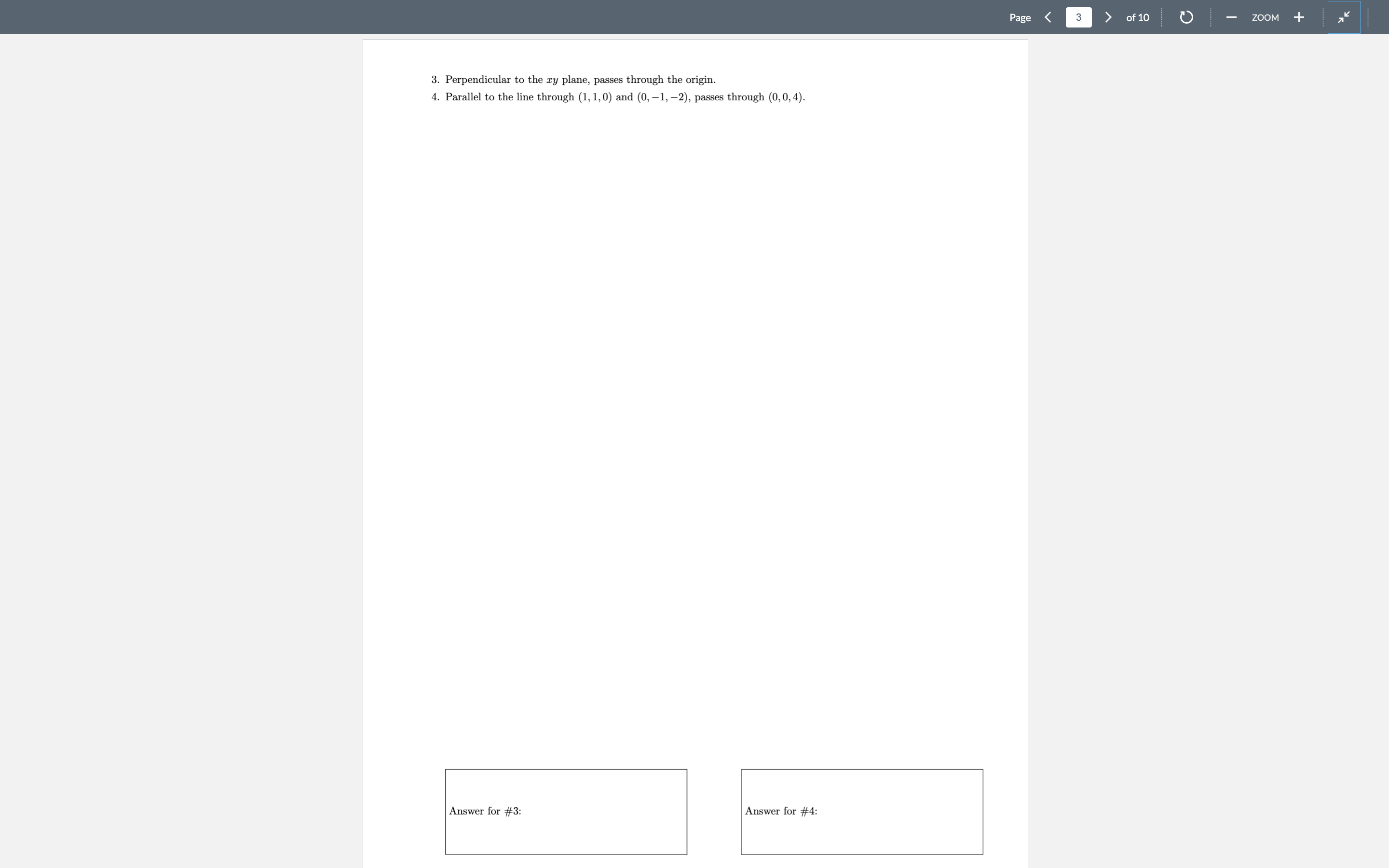Click the left chevron beside the page number
The image size is (1389, 868).
(1049, 17)
